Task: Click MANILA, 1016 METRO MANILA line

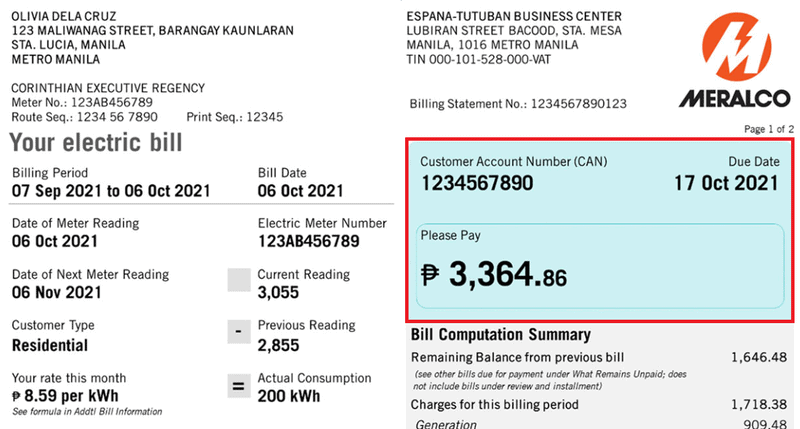Action: coord(492,45)
